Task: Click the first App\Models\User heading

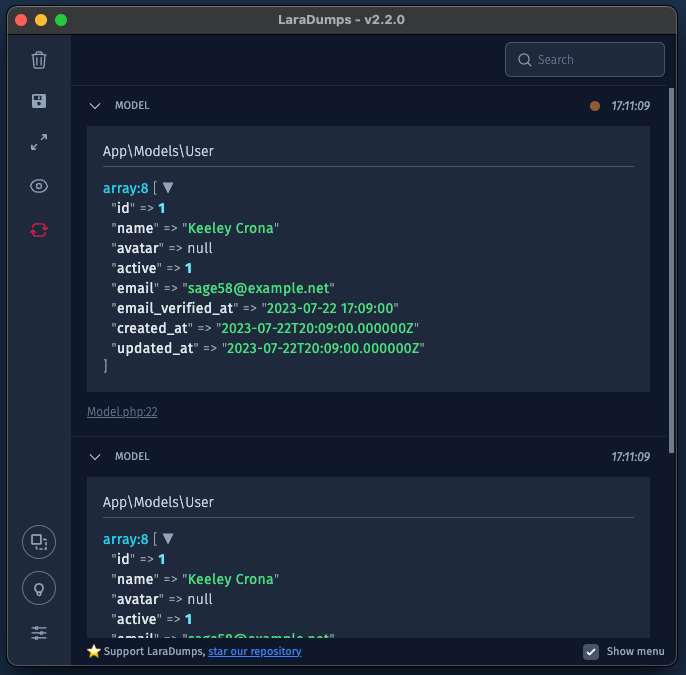Action: [x=158, y=151]
